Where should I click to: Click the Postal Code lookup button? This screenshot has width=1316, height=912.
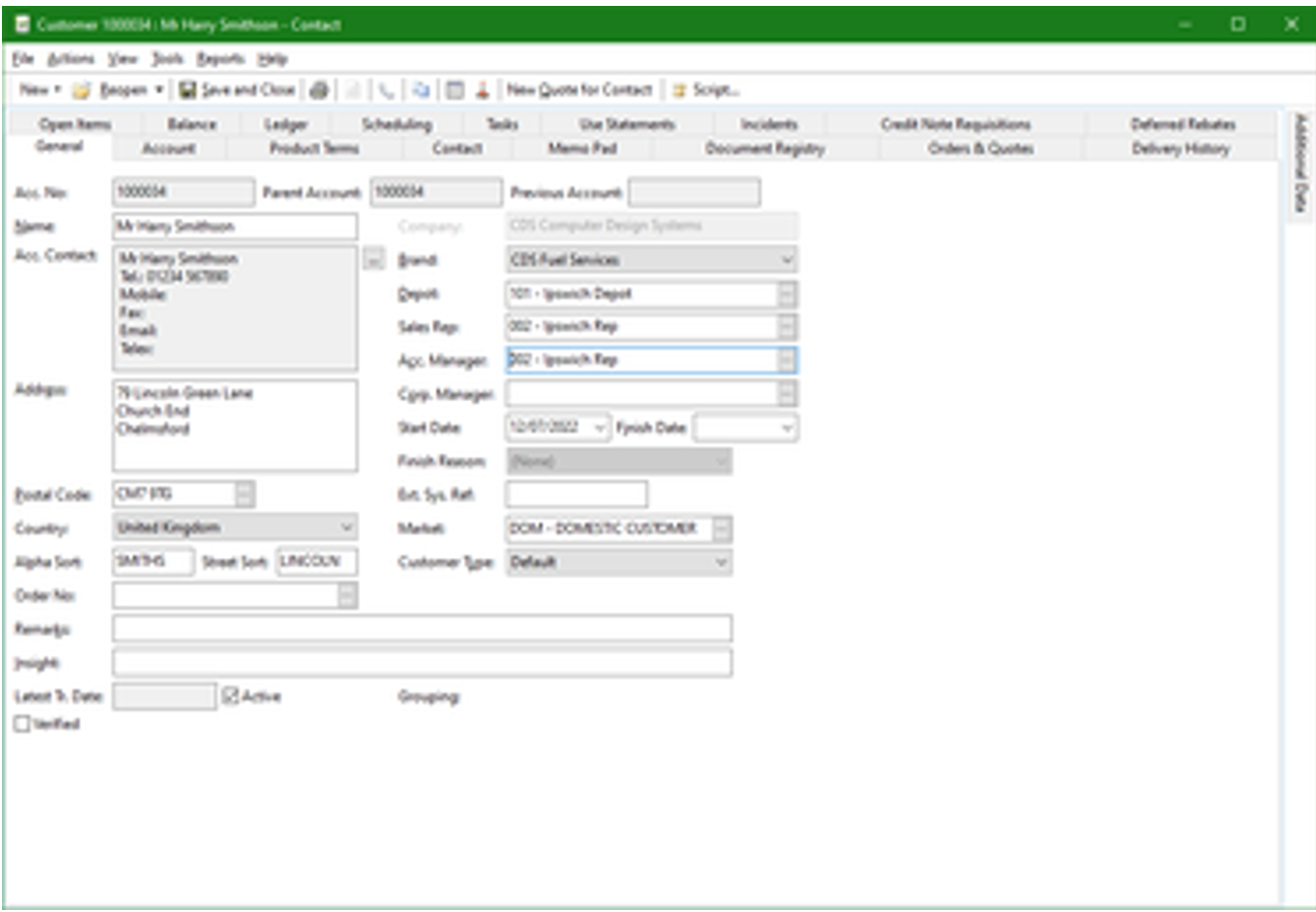[x=245, y=494]
